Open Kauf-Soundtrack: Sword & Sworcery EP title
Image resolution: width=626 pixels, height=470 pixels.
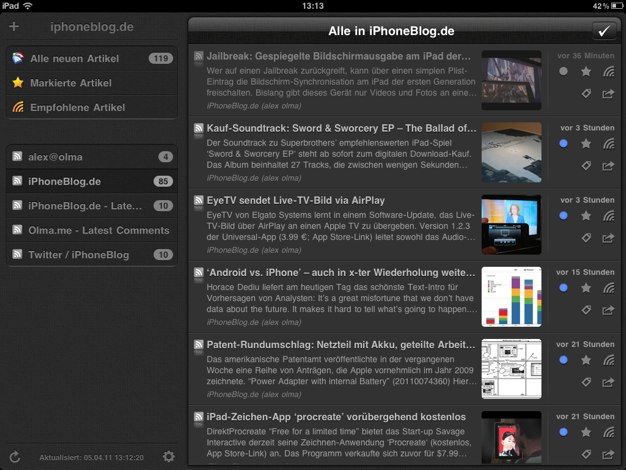coord(341,128)
